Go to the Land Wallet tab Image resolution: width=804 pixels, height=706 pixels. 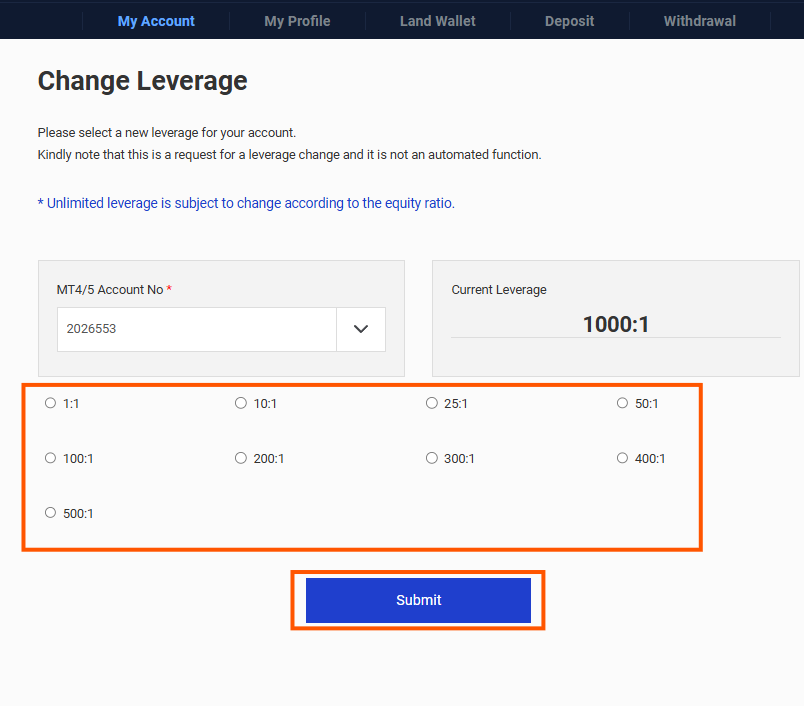[437, 21]
